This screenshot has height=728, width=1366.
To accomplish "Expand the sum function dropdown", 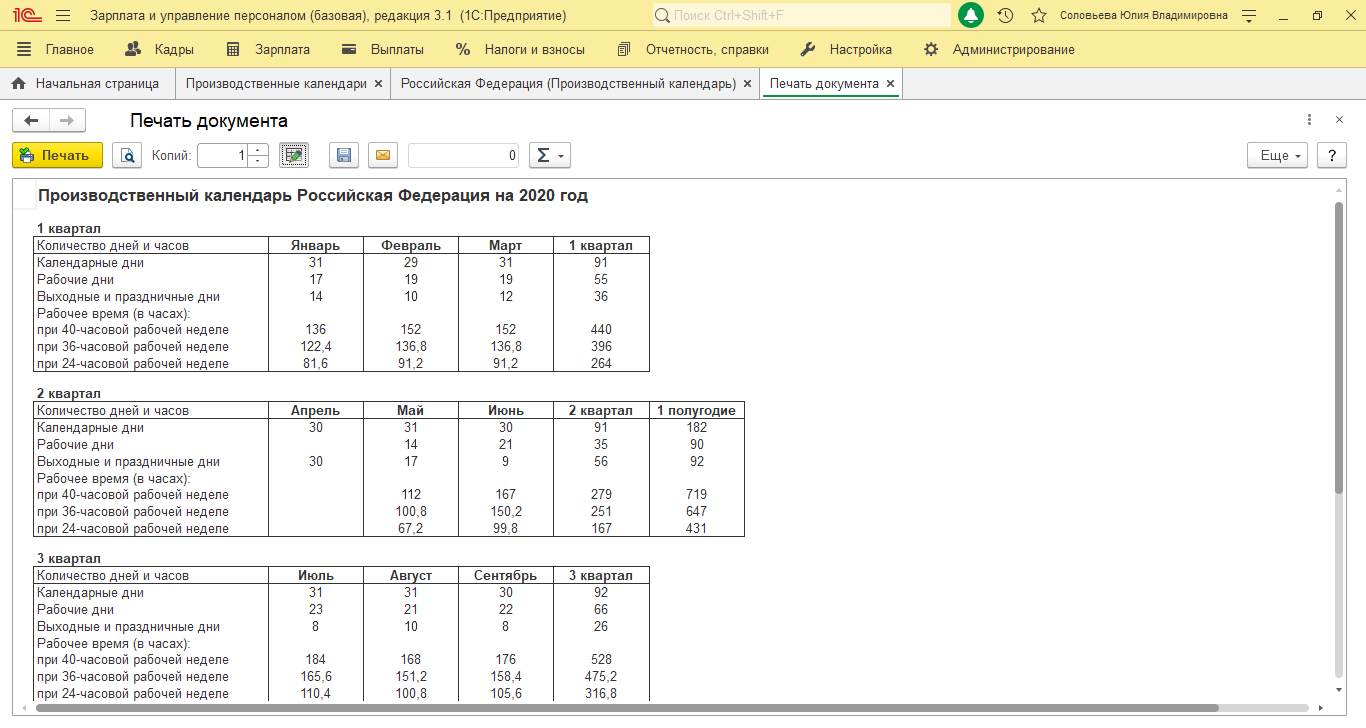I will point(549,155).
